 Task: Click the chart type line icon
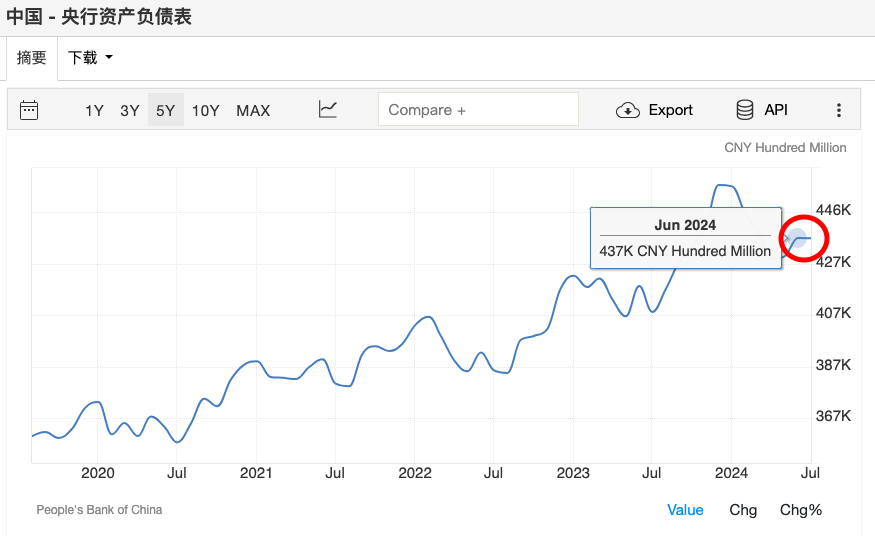[x=328, y=110]
